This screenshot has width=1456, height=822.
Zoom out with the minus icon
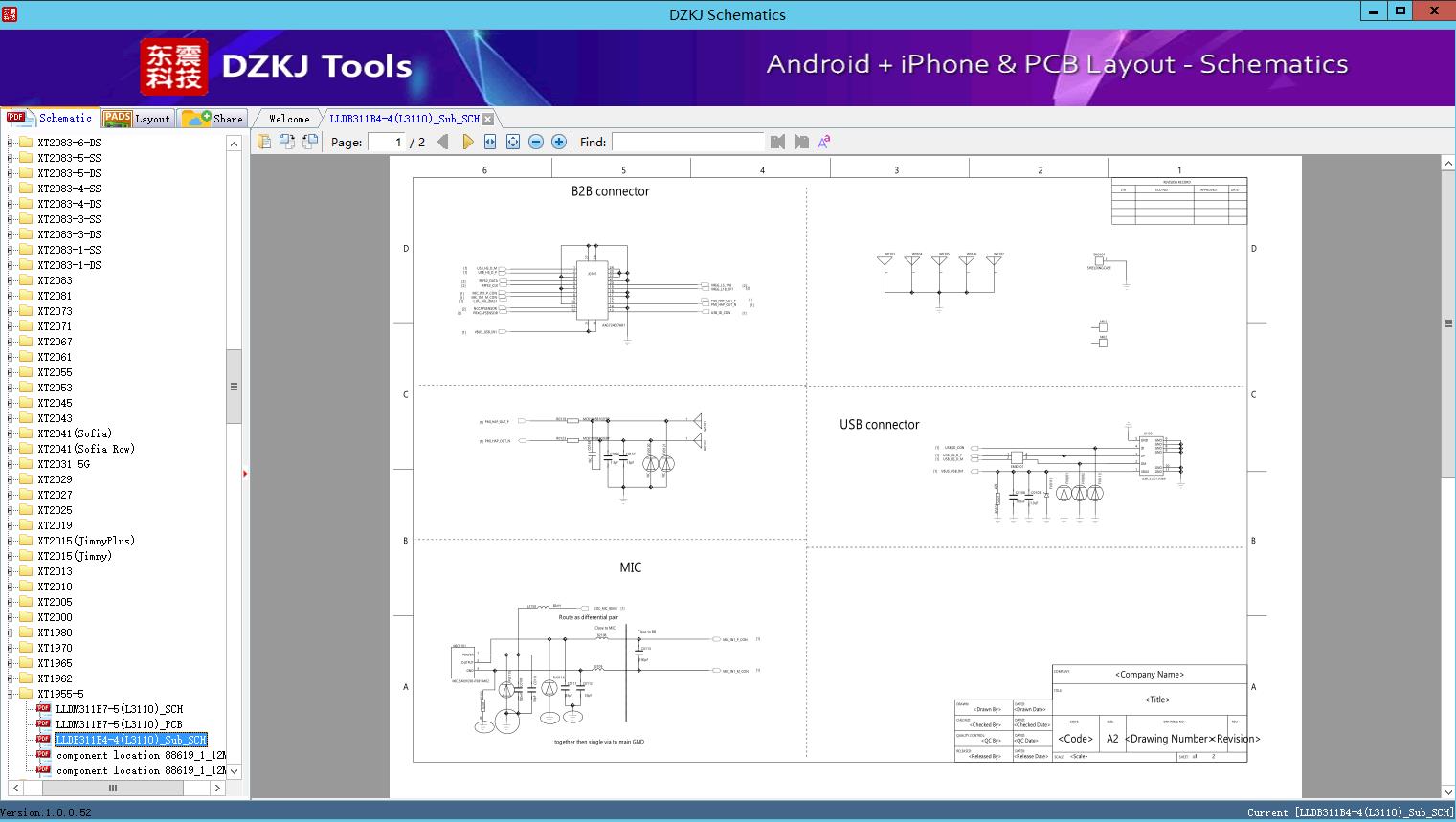536,142
